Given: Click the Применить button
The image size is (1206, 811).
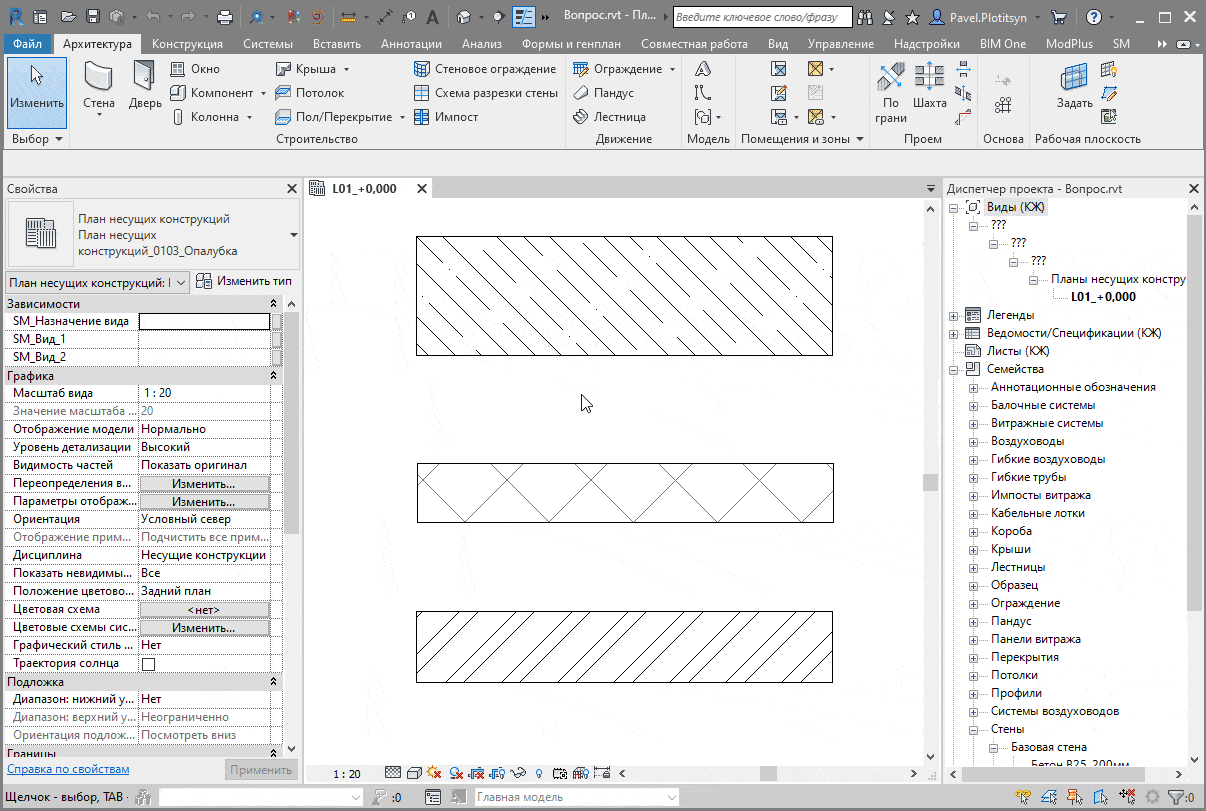Looking at the screenshot, I should coord(261,770).
